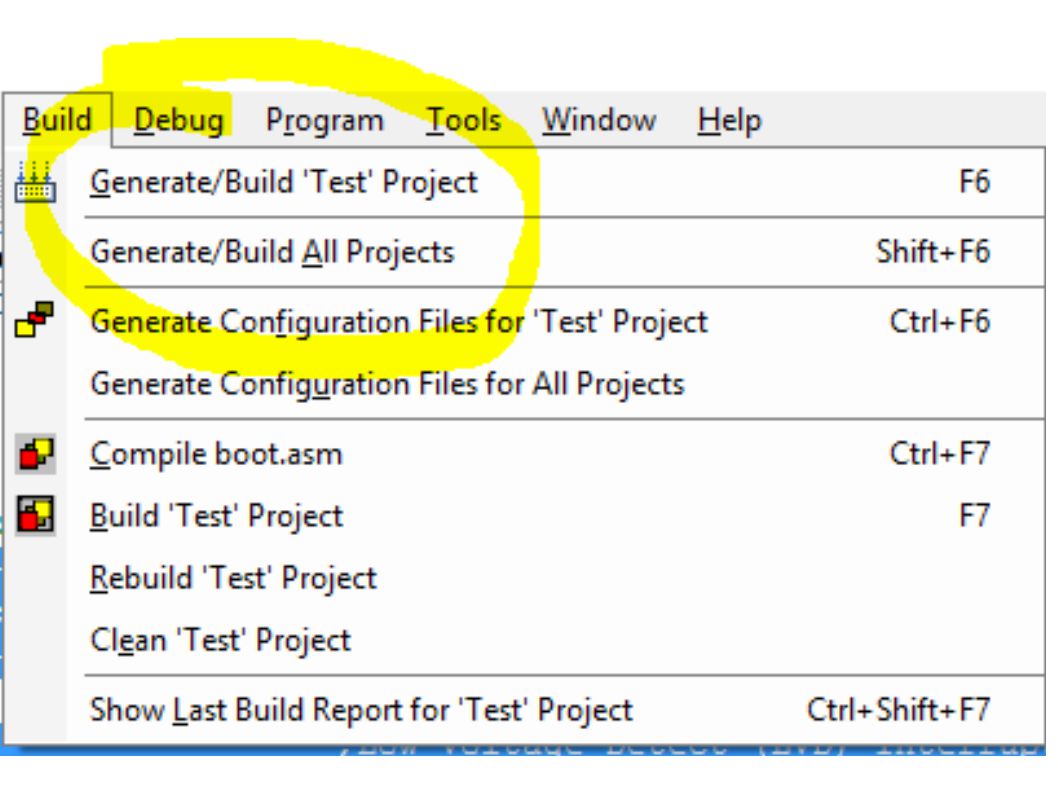The height and width of the screenshot is (794, 1058).
Task: Select Generate Configuration Files for 'Test' Project
Action: coord(524,322)
